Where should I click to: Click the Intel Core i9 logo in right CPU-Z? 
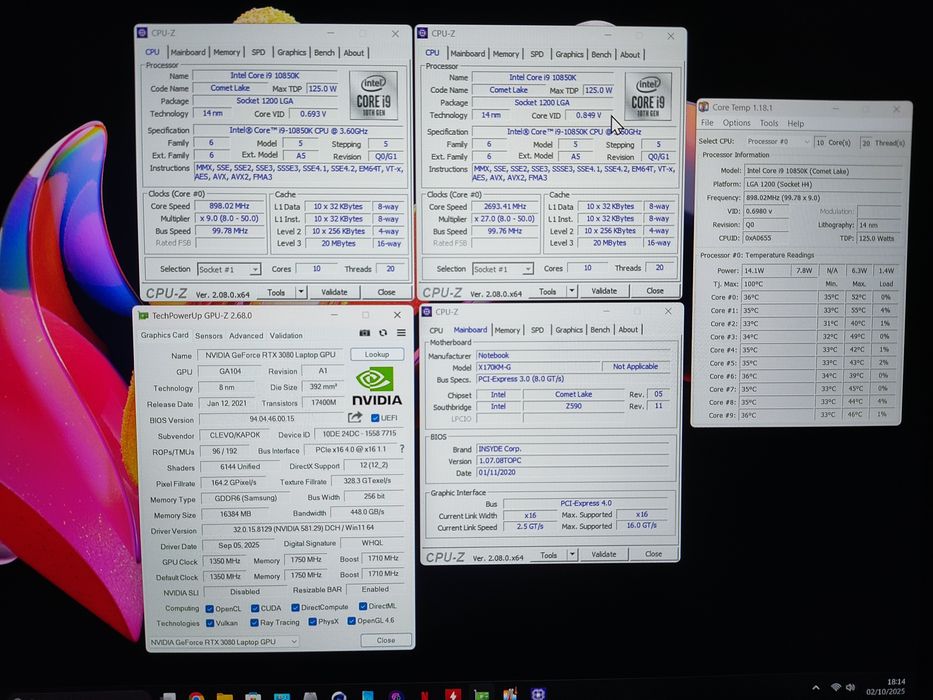(x=648, y=97)
